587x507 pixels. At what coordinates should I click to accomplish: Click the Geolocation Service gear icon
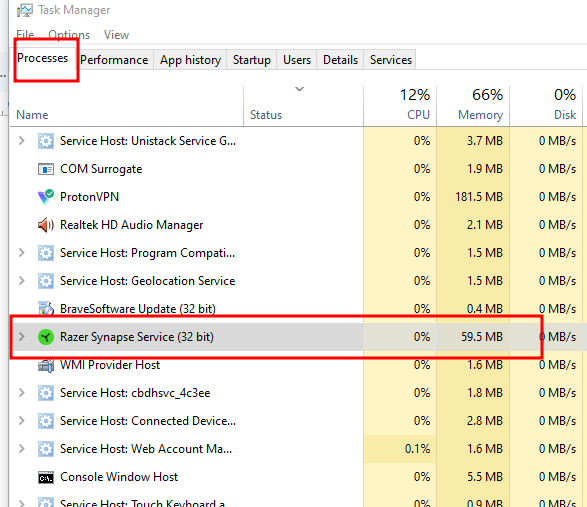[x=46, y=281]
